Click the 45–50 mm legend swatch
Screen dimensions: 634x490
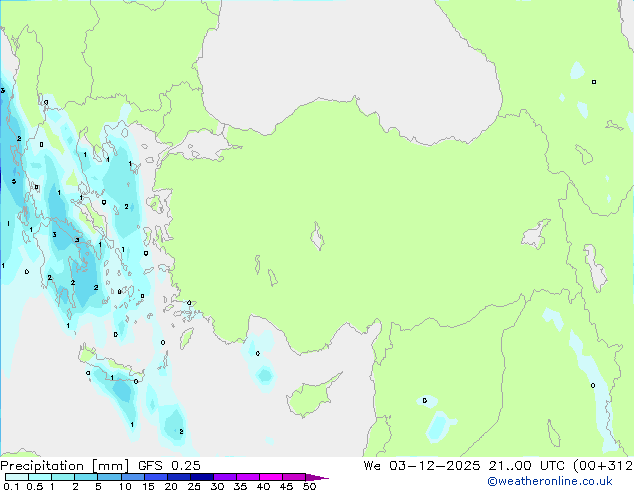(294, 477)
